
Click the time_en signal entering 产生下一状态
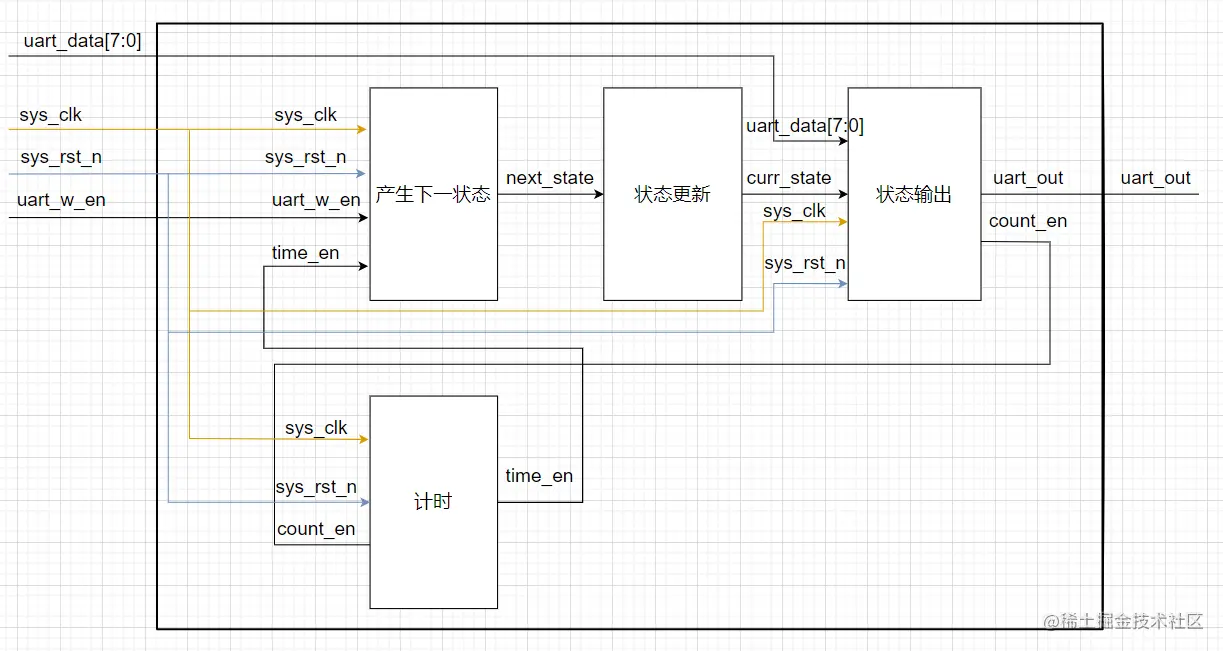point(305,253)
